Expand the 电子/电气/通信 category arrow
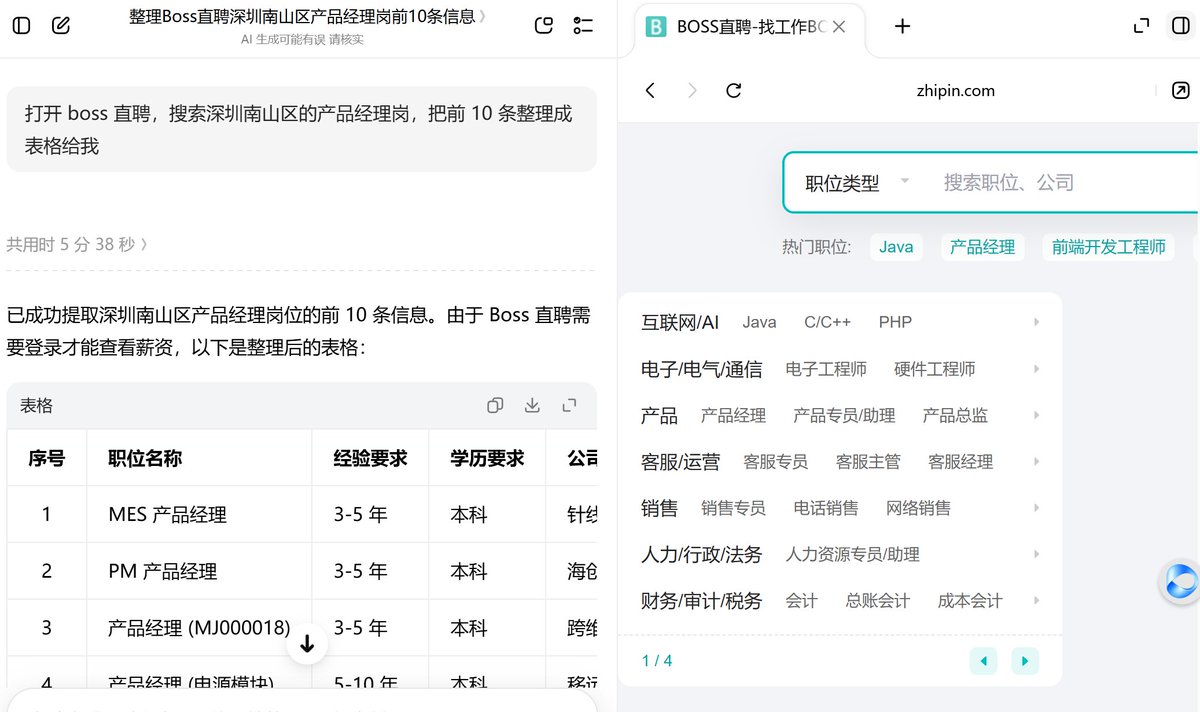The image size is (1200, 712). click(x=1036, y=369)
